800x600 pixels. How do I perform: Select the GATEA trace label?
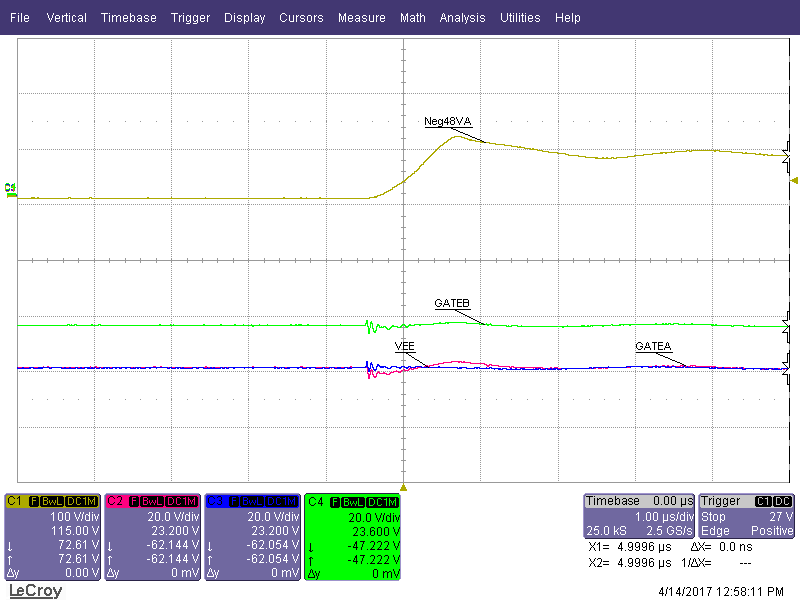click(x=654, y=346)
